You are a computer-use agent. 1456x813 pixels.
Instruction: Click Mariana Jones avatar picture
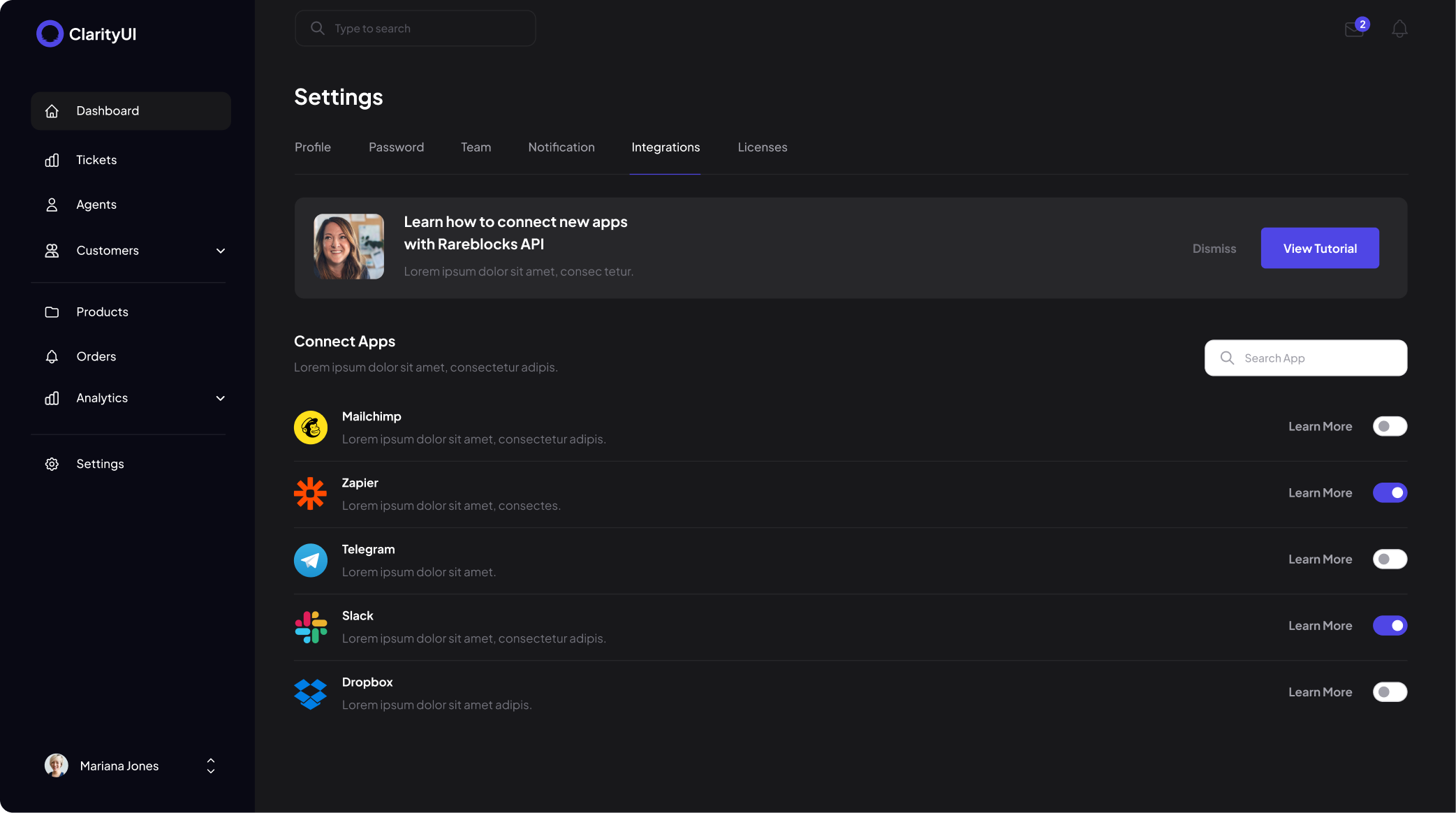[x=57, y=766]
